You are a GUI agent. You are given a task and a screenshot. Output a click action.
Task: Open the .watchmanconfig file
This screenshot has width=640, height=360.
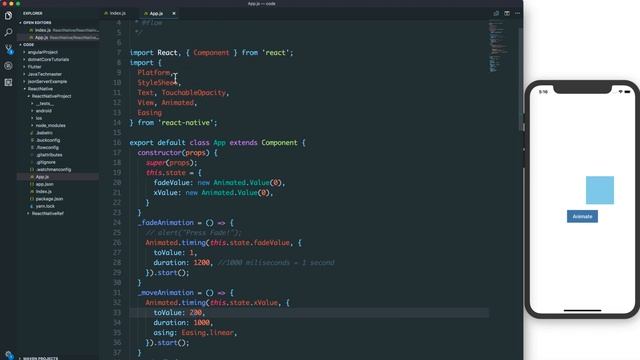tap(53, 170)
